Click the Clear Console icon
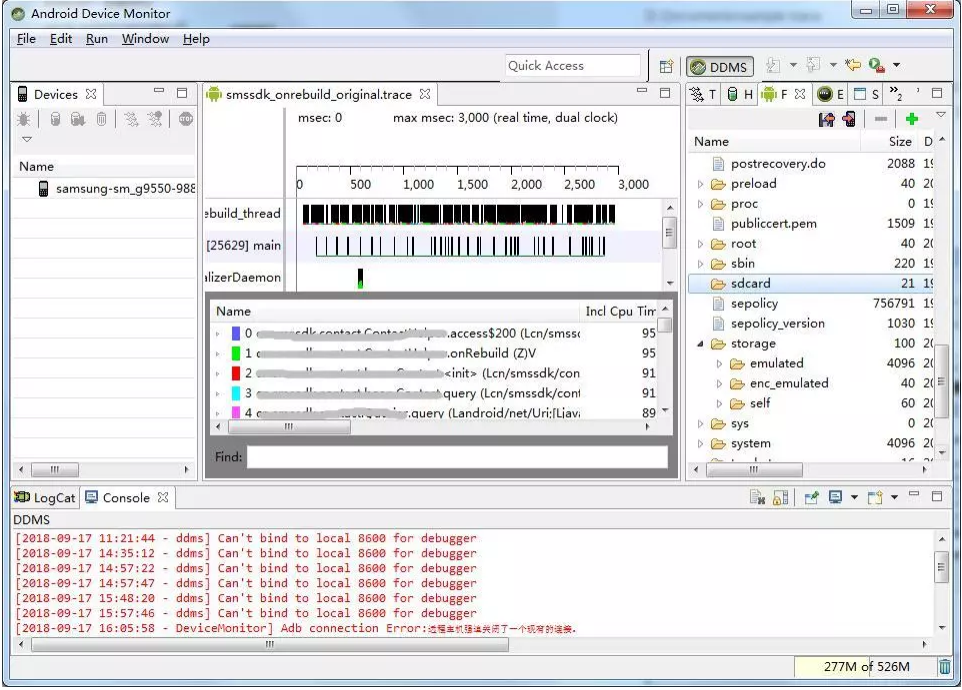Screen dimensions: 962x690 [758, 497]
